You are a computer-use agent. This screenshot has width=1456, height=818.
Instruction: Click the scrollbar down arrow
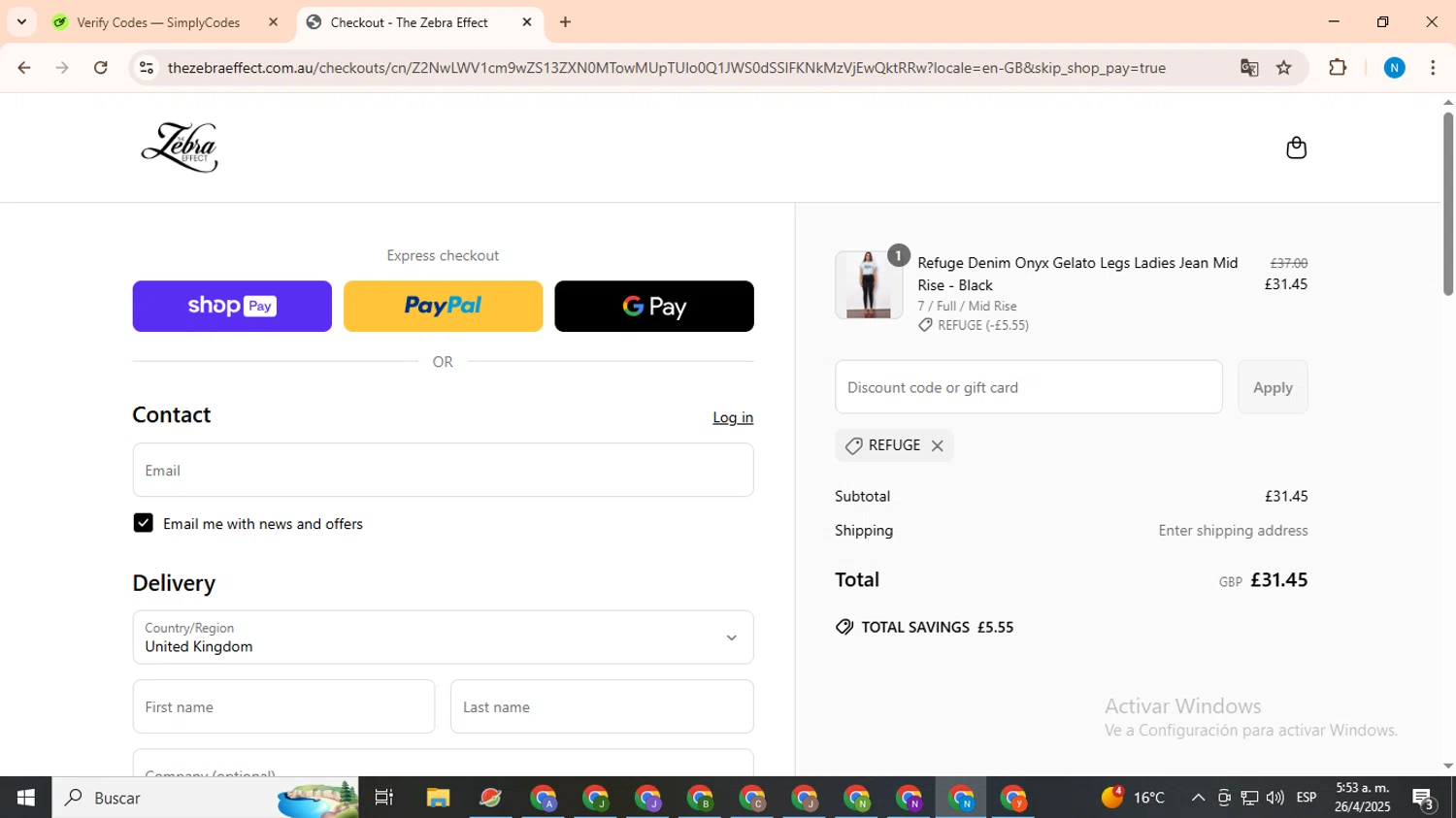[1447, 766]
